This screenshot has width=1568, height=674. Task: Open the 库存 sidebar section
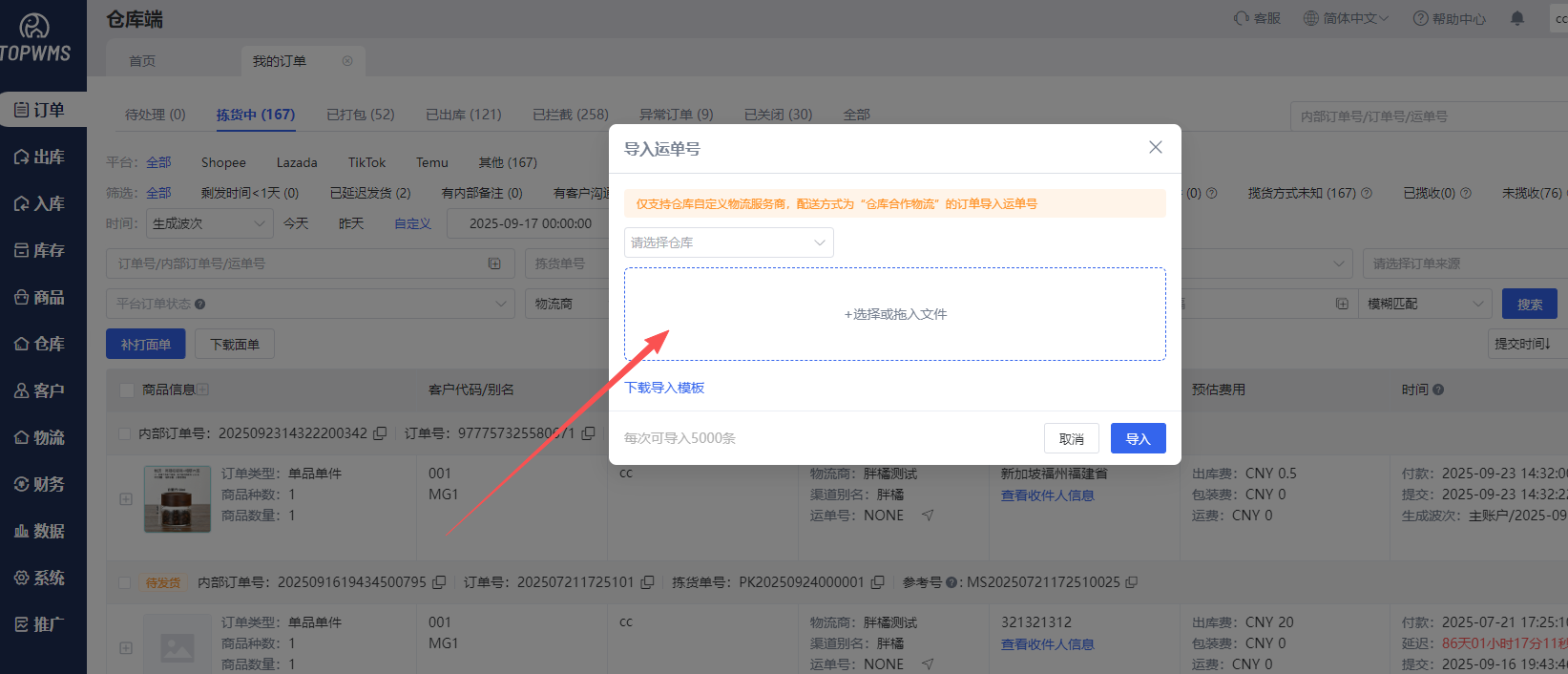40,250
